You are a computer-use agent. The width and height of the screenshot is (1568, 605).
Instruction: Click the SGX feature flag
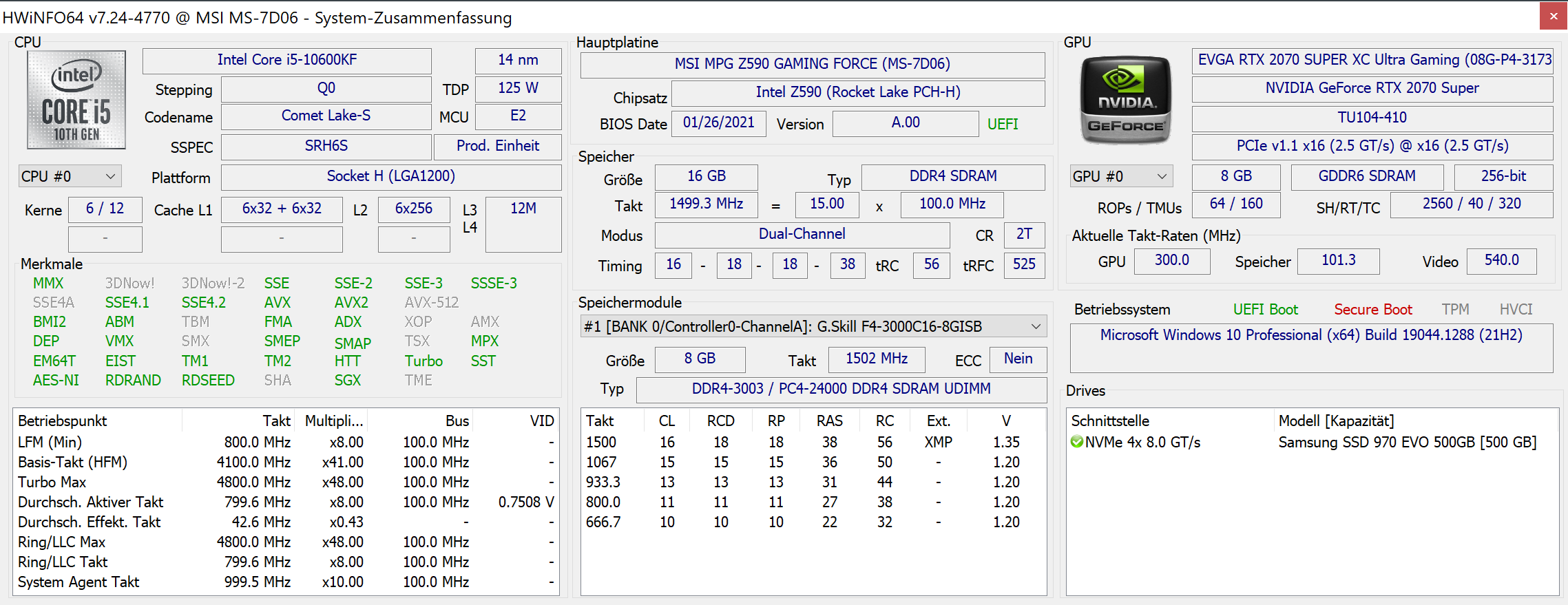tap(348, 381)
